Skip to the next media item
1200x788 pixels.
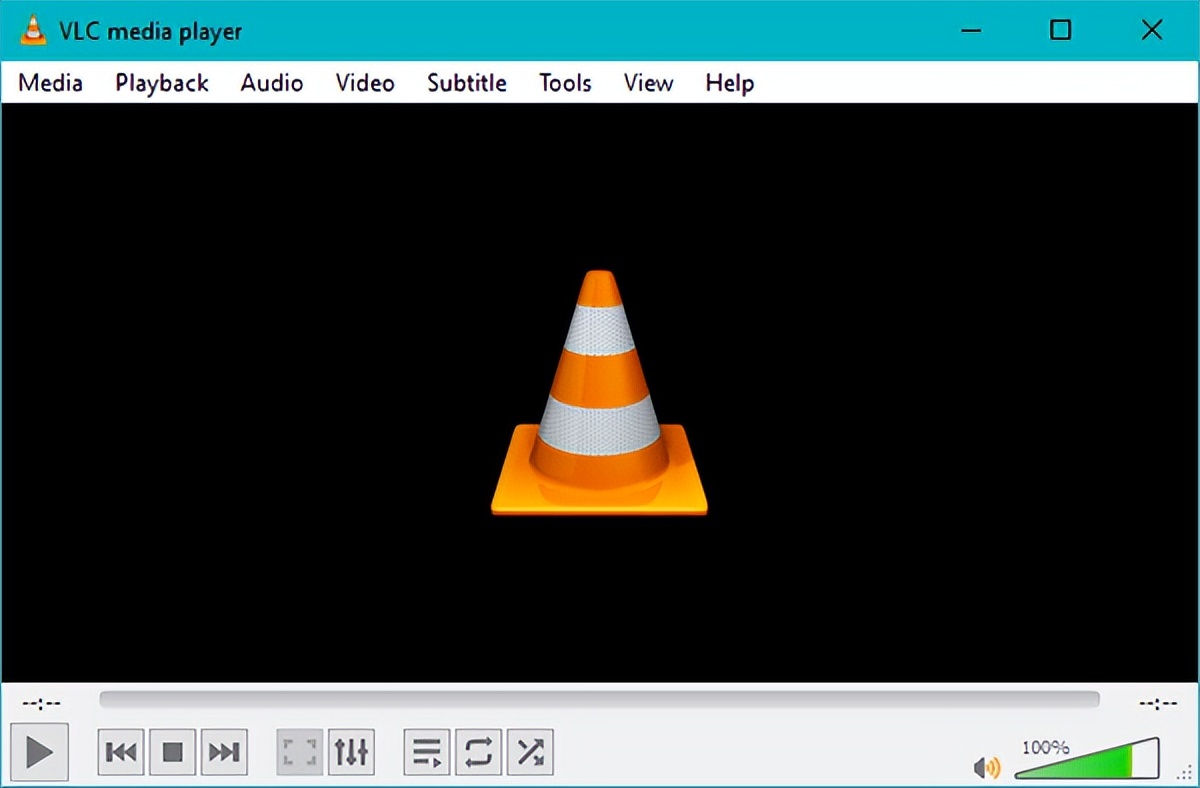pyautogui.click(x=223, y=751)
